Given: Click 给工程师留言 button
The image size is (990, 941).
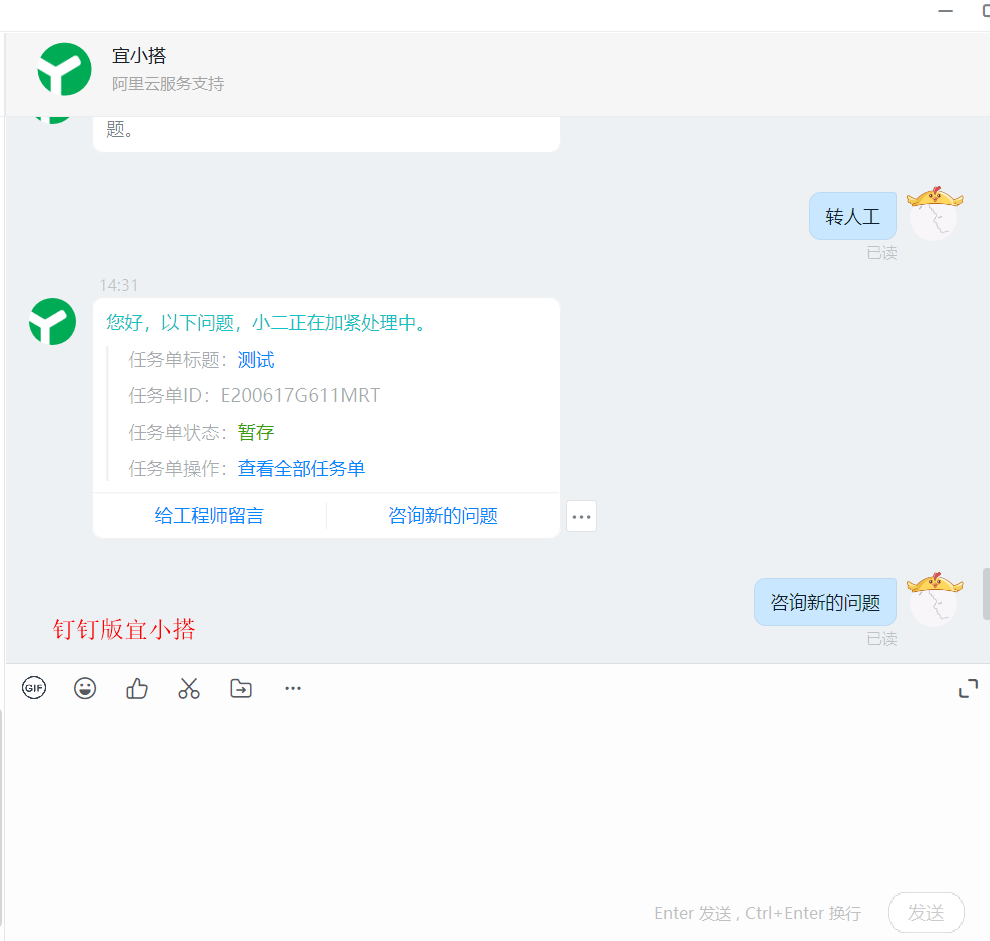Looking at the screenshot, I should (x=209, y=515).
